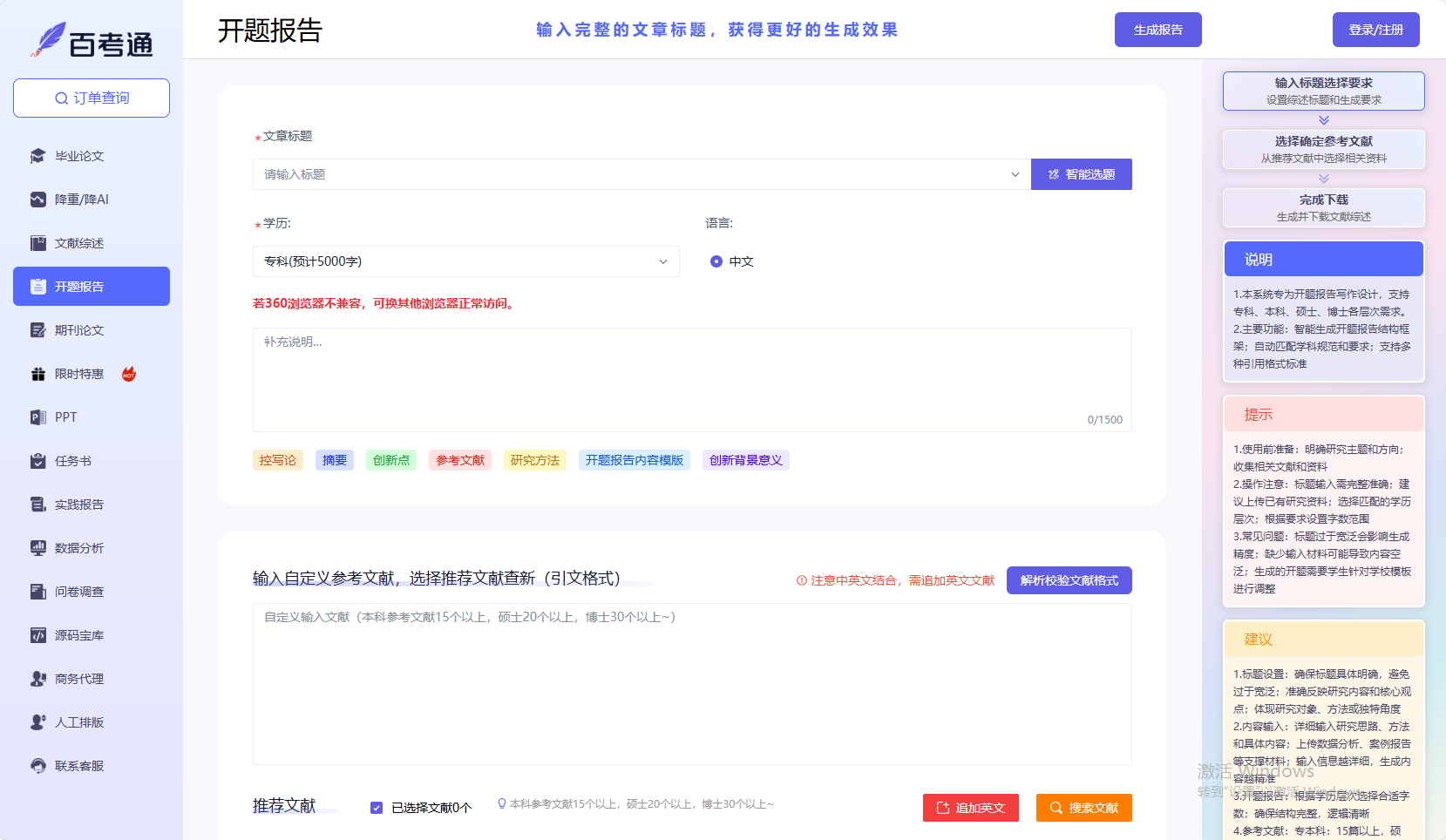
Task: Click the PPT icon in sidebar
Action: click(37, 417)
